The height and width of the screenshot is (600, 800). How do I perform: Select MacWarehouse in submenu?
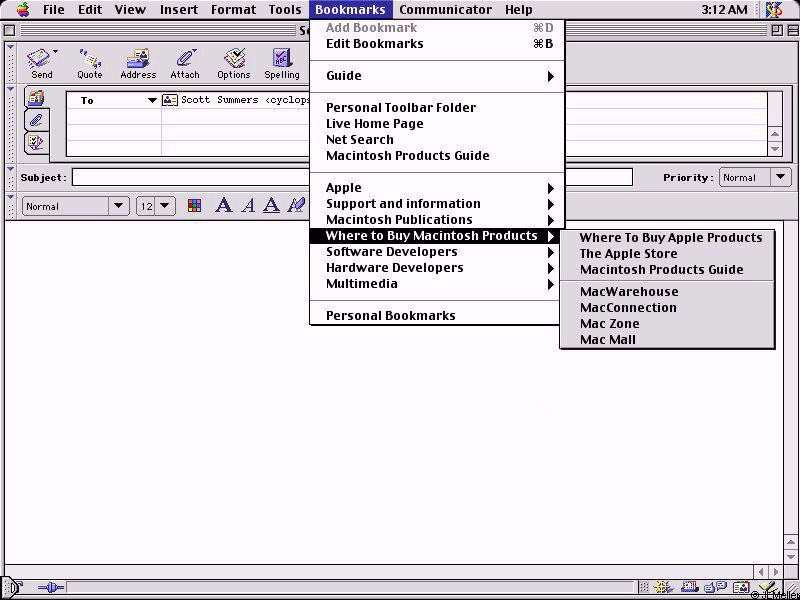pos(667,292)
